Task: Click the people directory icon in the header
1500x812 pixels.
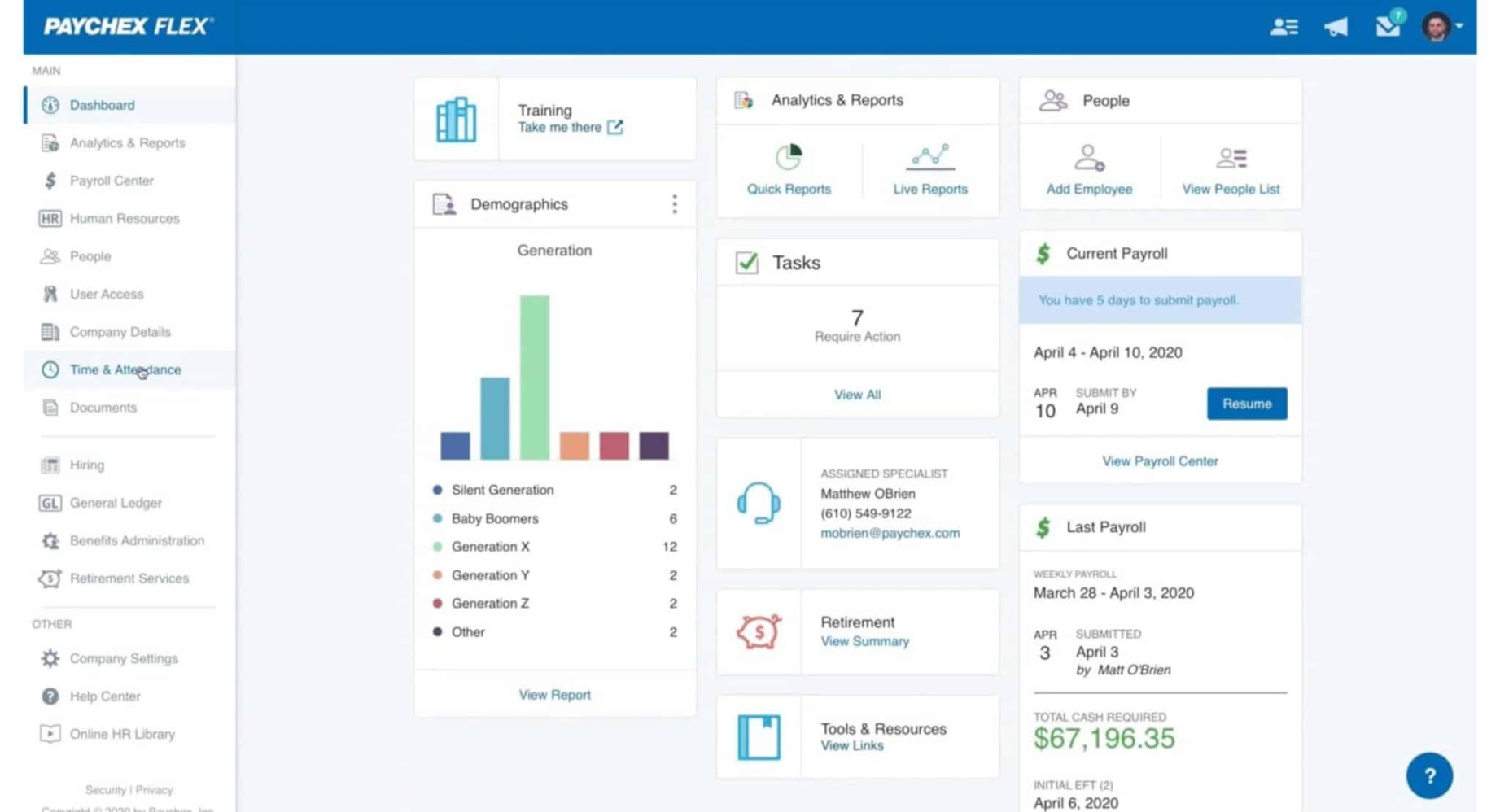Action: point(1284,27)
